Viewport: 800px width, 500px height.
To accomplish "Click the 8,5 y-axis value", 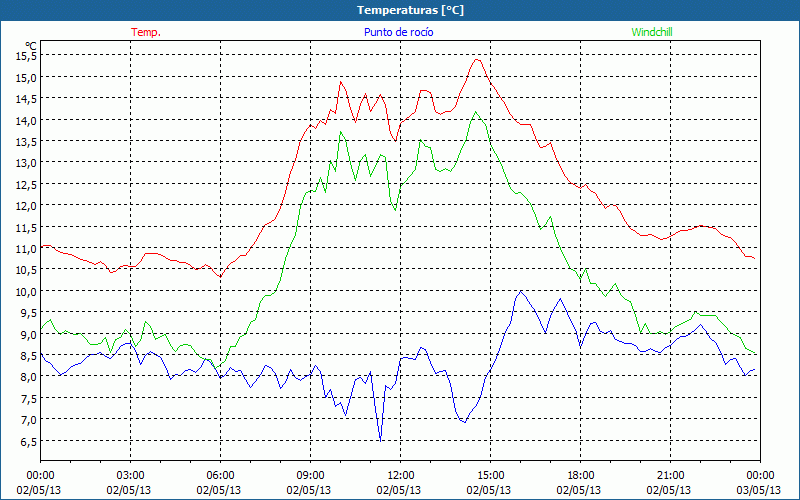I will pos(29,356).
